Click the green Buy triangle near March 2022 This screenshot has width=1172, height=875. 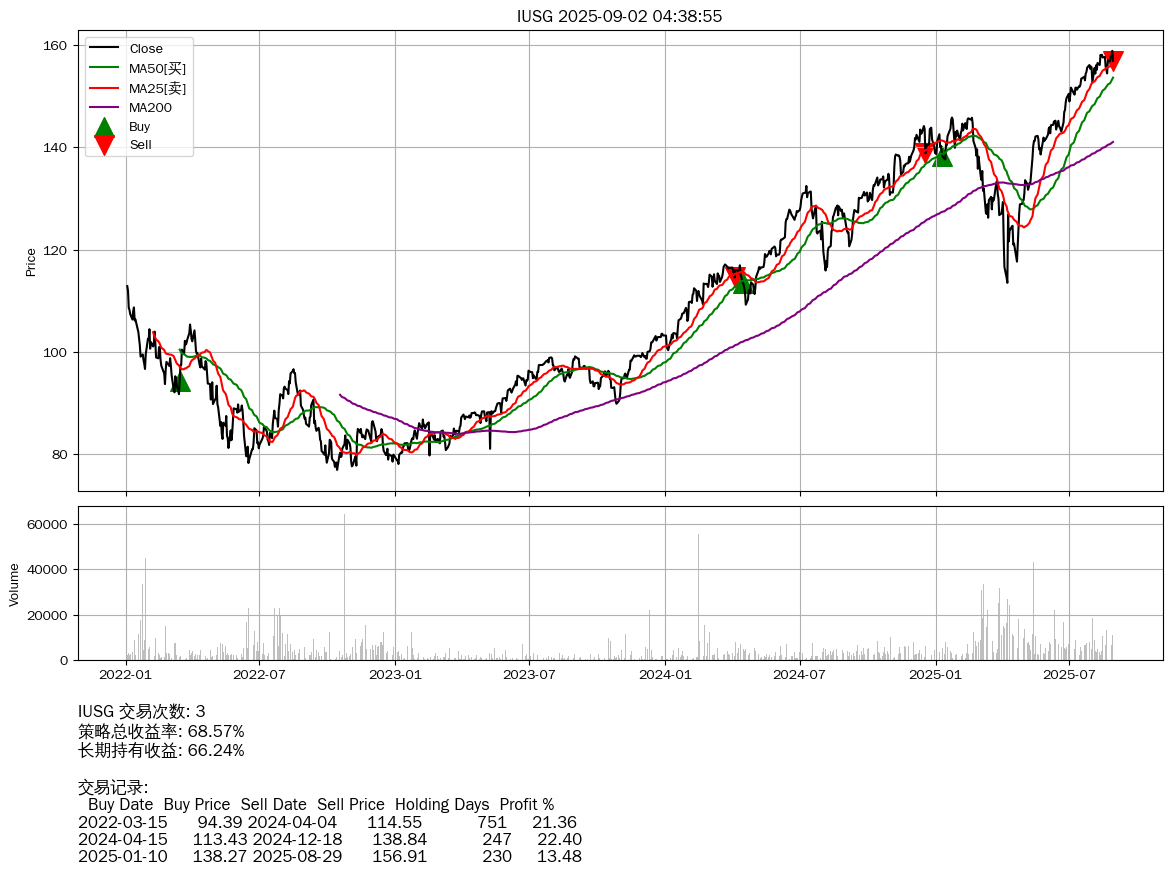pyautogui.click(x=180, y=381)
